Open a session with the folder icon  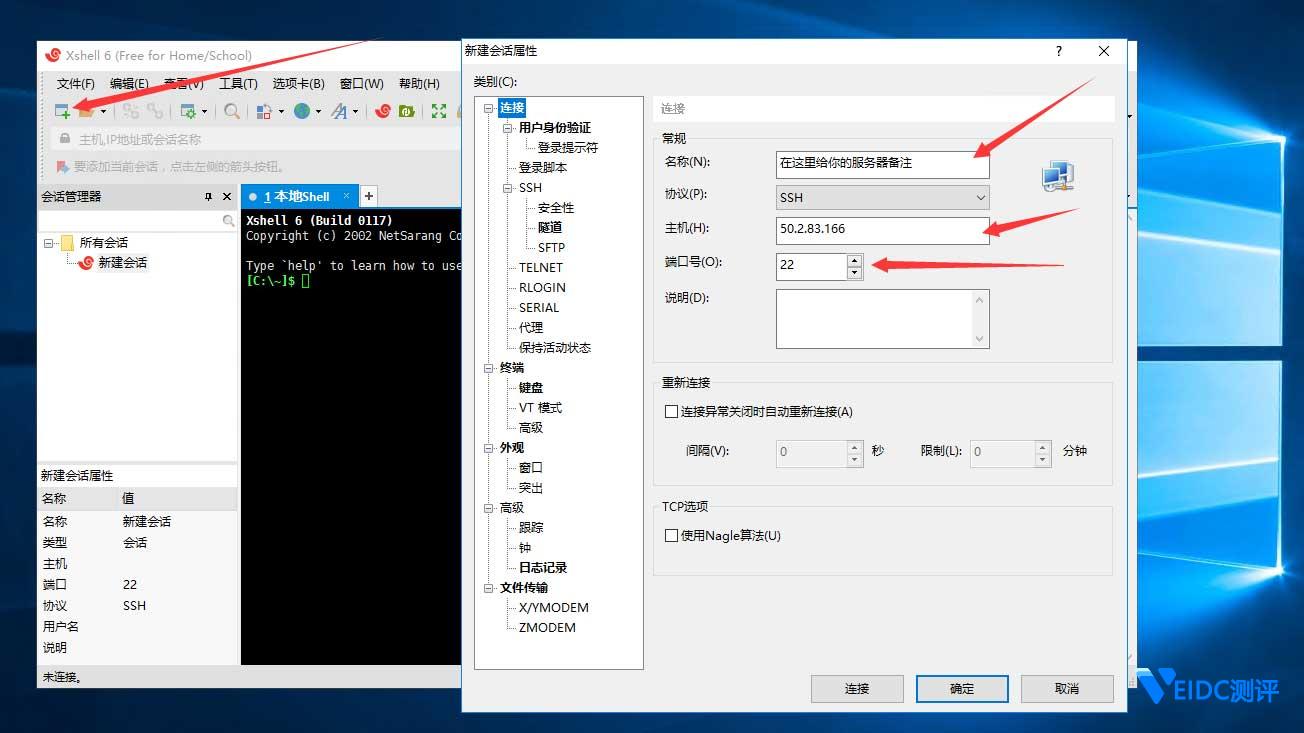pos(85,112)
